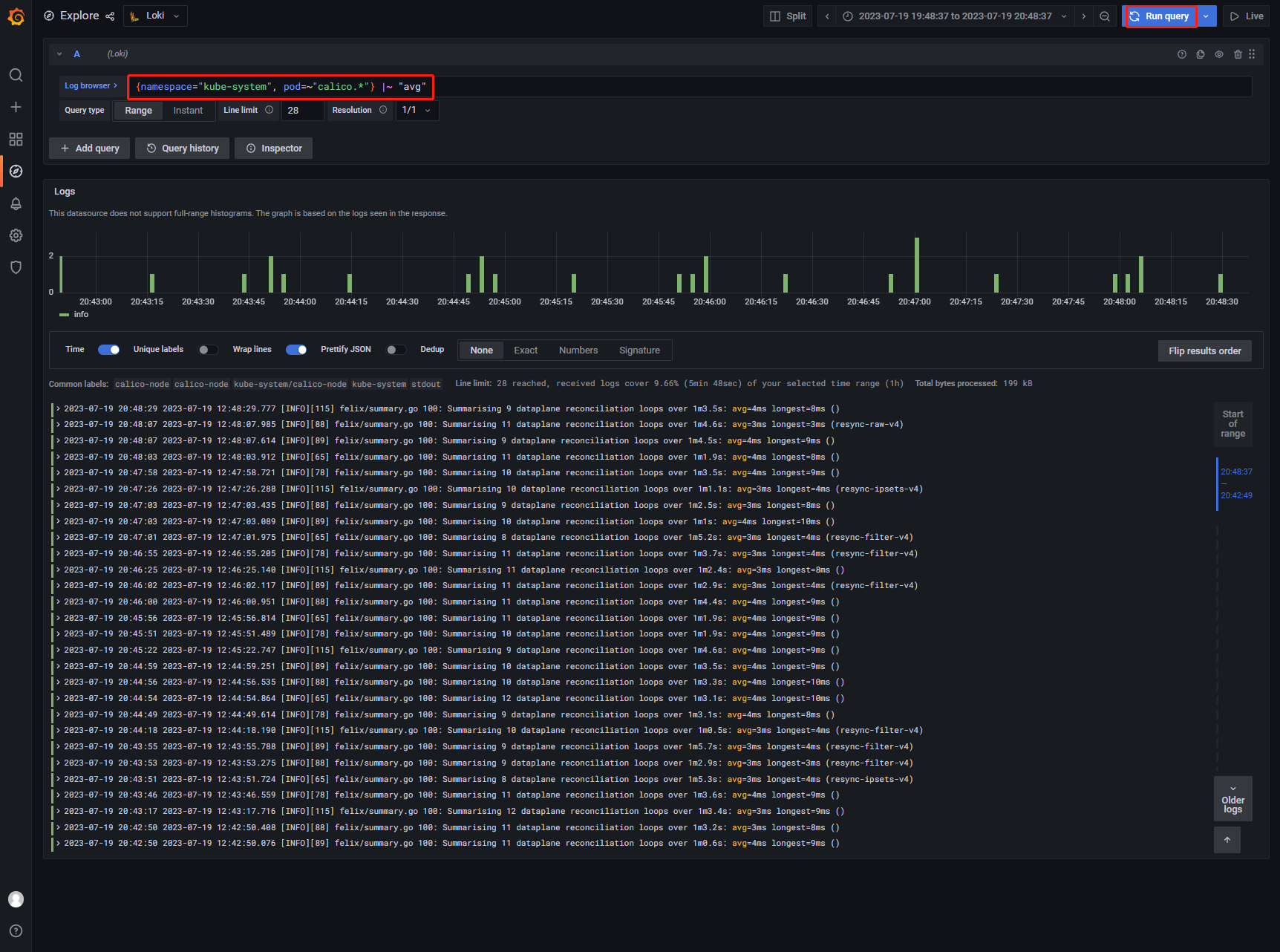Enable the Unique labels switch
This screenshot has height=952, width=1280.
pyautogui.click(x=208, y=350)
